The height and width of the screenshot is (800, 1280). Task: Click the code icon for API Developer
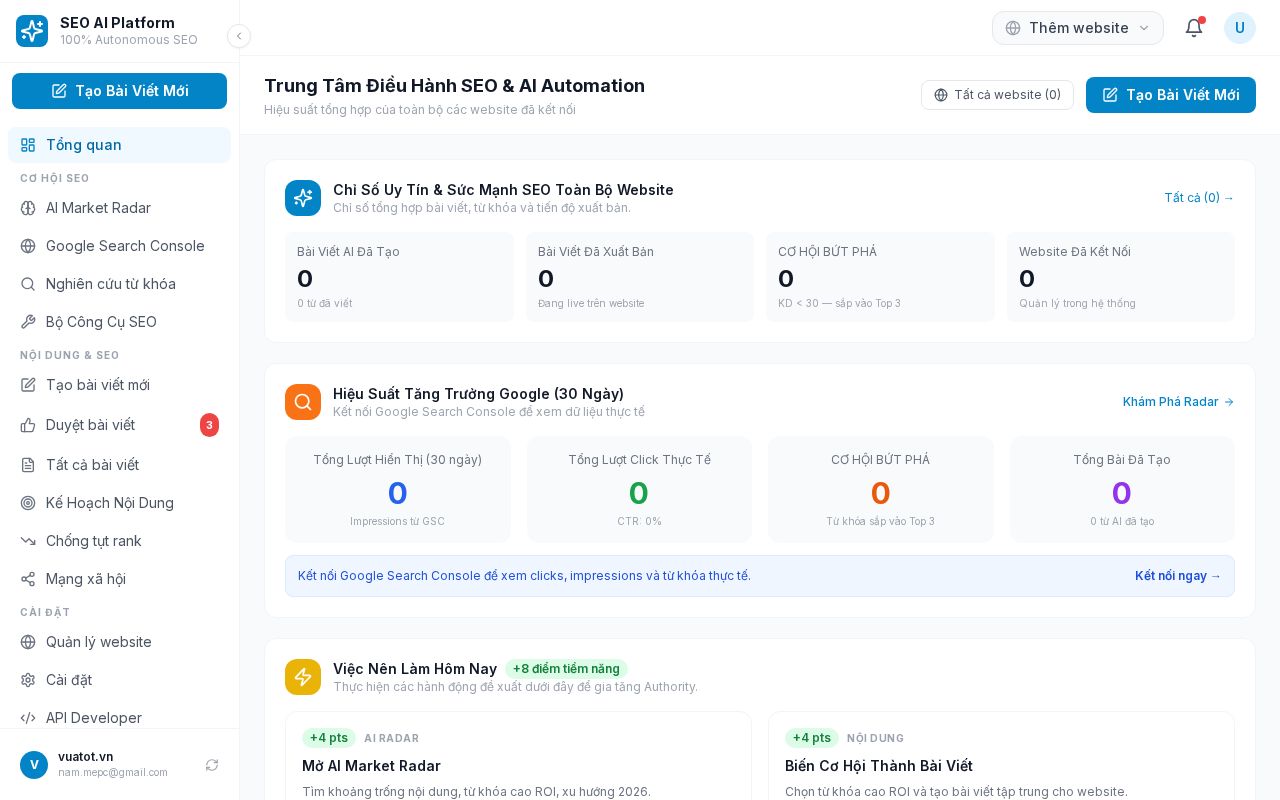point(28,718)
